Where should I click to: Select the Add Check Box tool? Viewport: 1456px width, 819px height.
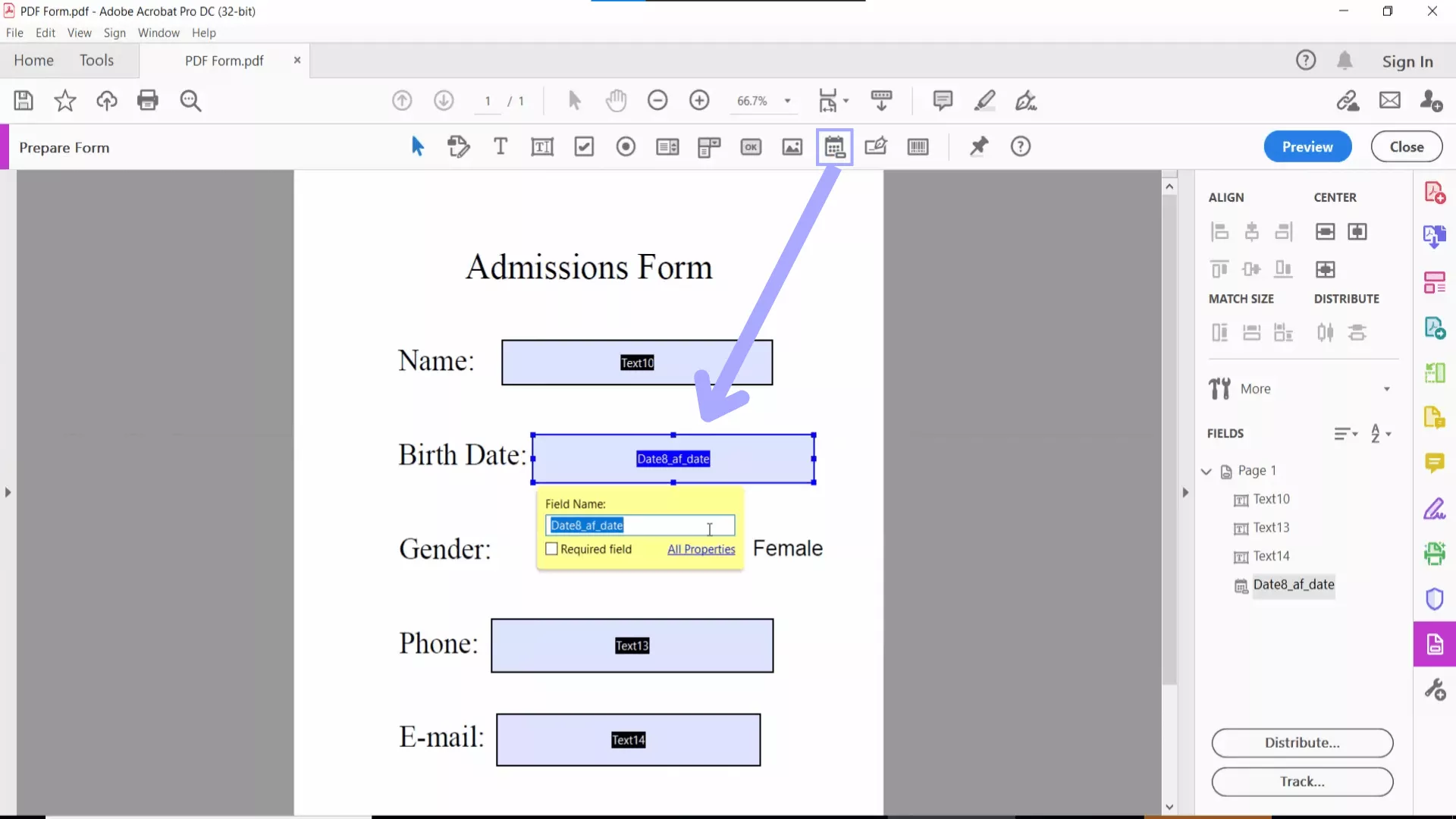click(x=584, y=147)
